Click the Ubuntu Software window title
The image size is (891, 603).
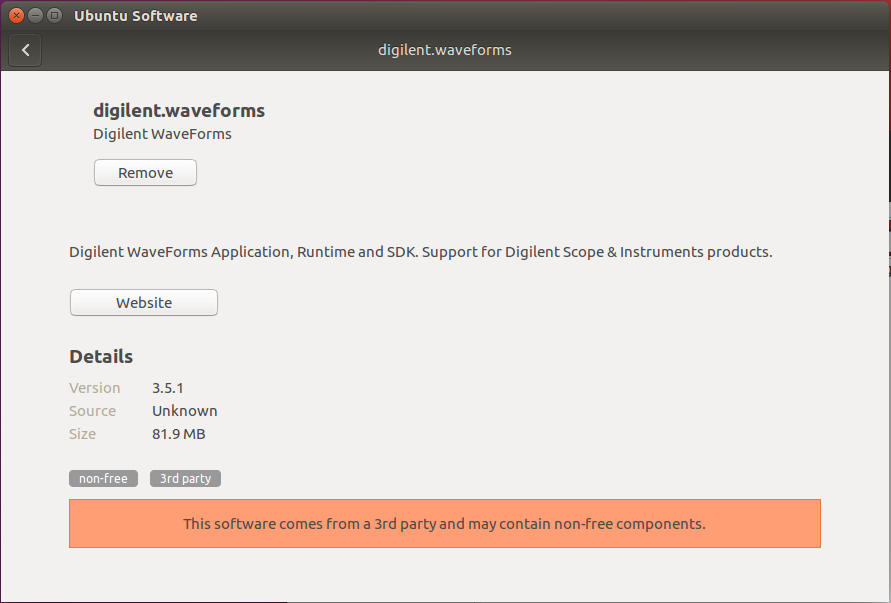point(136,16)
